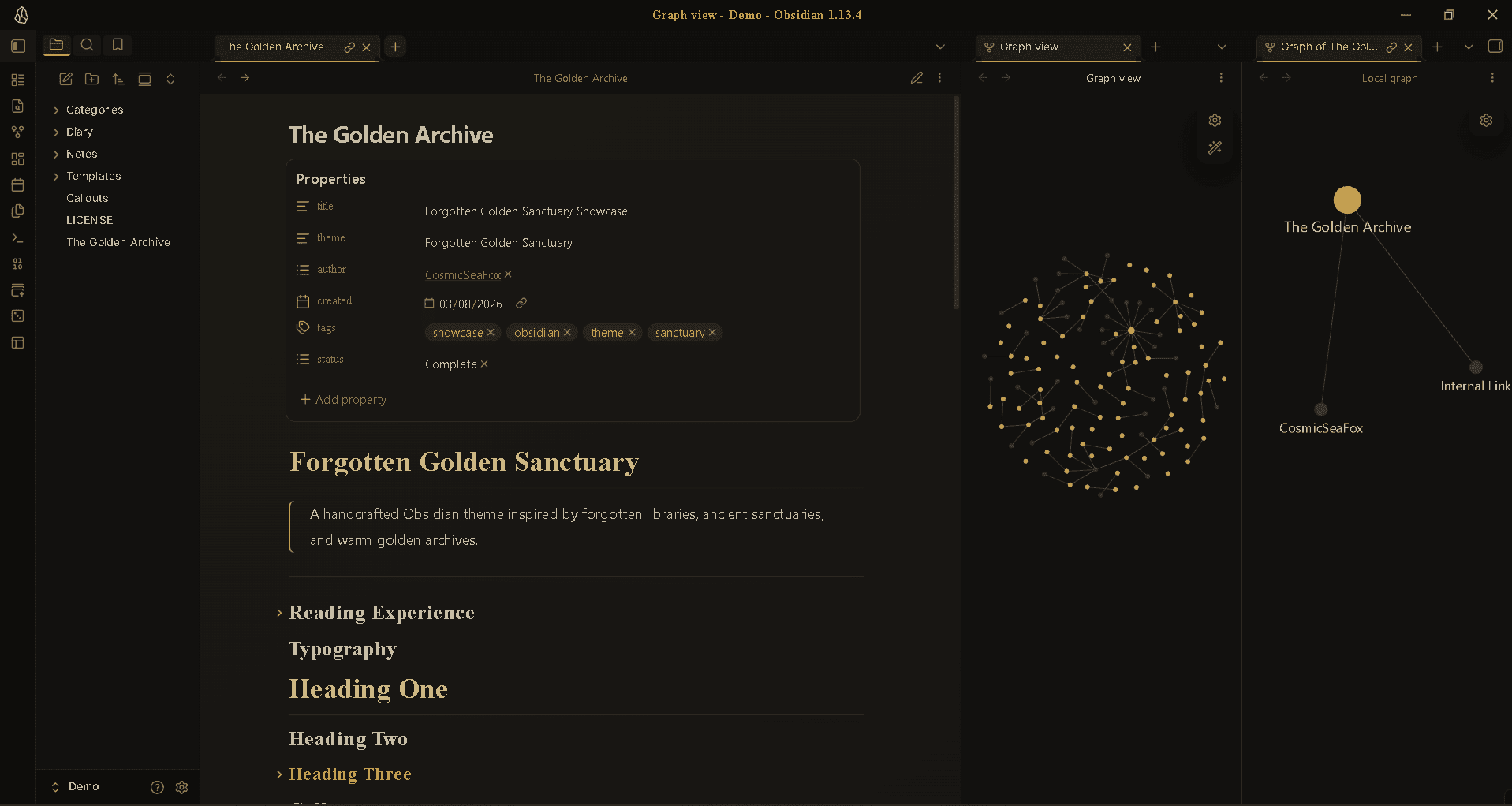The height and width of the screenshot is (806, 1512).
Task: Toggle the right sidebar collapse icon
Action: point(1495,46)
